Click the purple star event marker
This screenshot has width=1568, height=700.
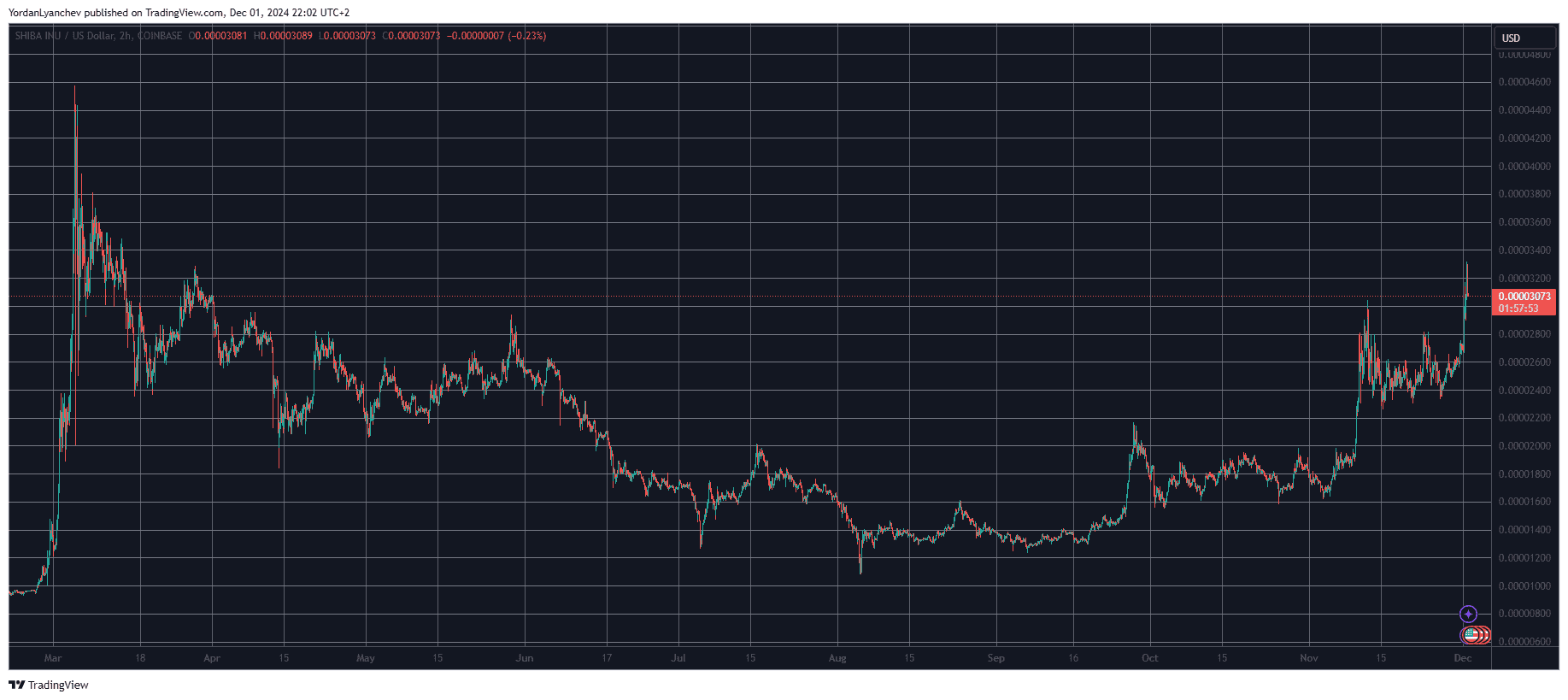[x=1468, y=614]
